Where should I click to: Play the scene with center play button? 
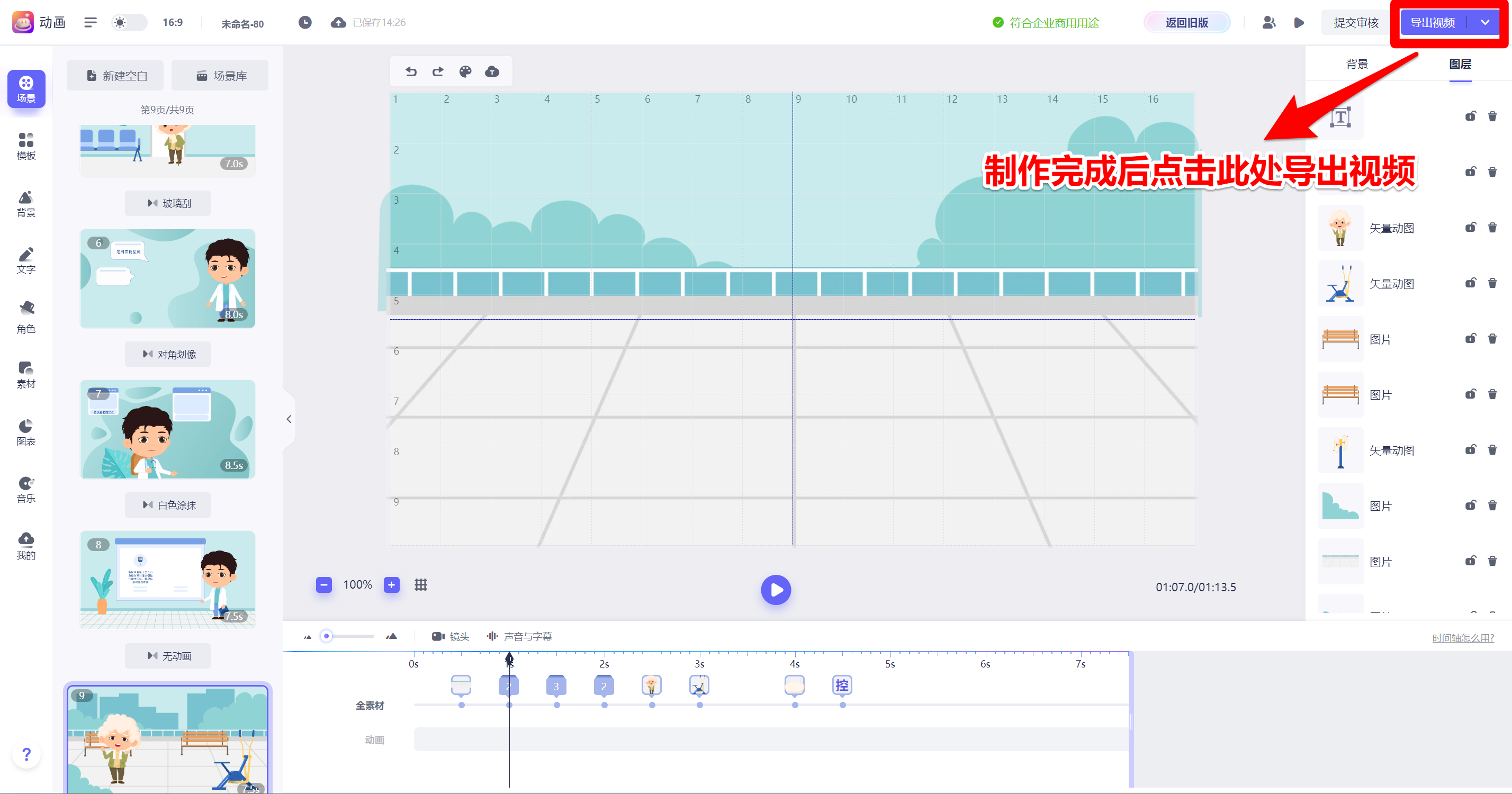pyautogui.click(x=776, y=590)
